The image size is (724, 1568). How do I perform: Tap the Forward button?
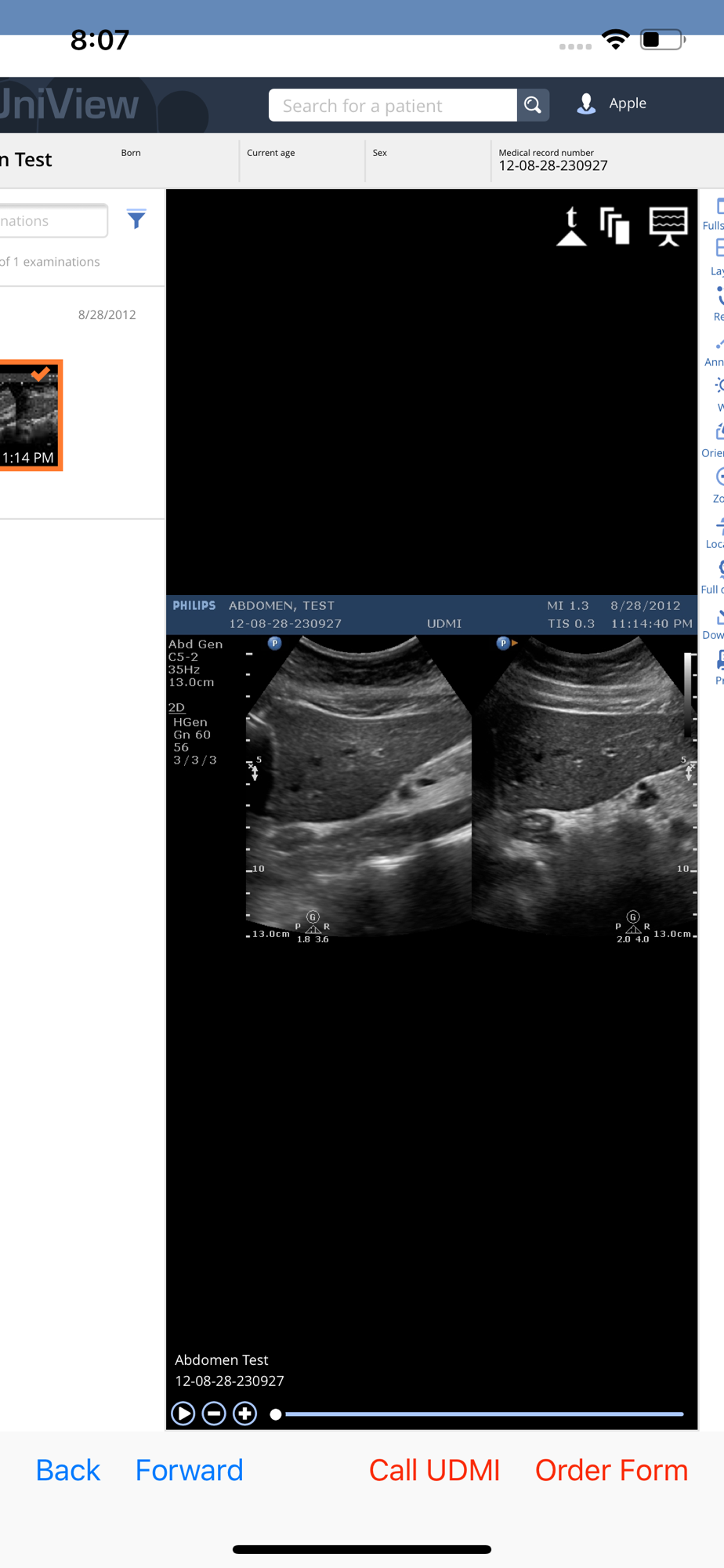pyautogui.click(x=190, y=1470)
